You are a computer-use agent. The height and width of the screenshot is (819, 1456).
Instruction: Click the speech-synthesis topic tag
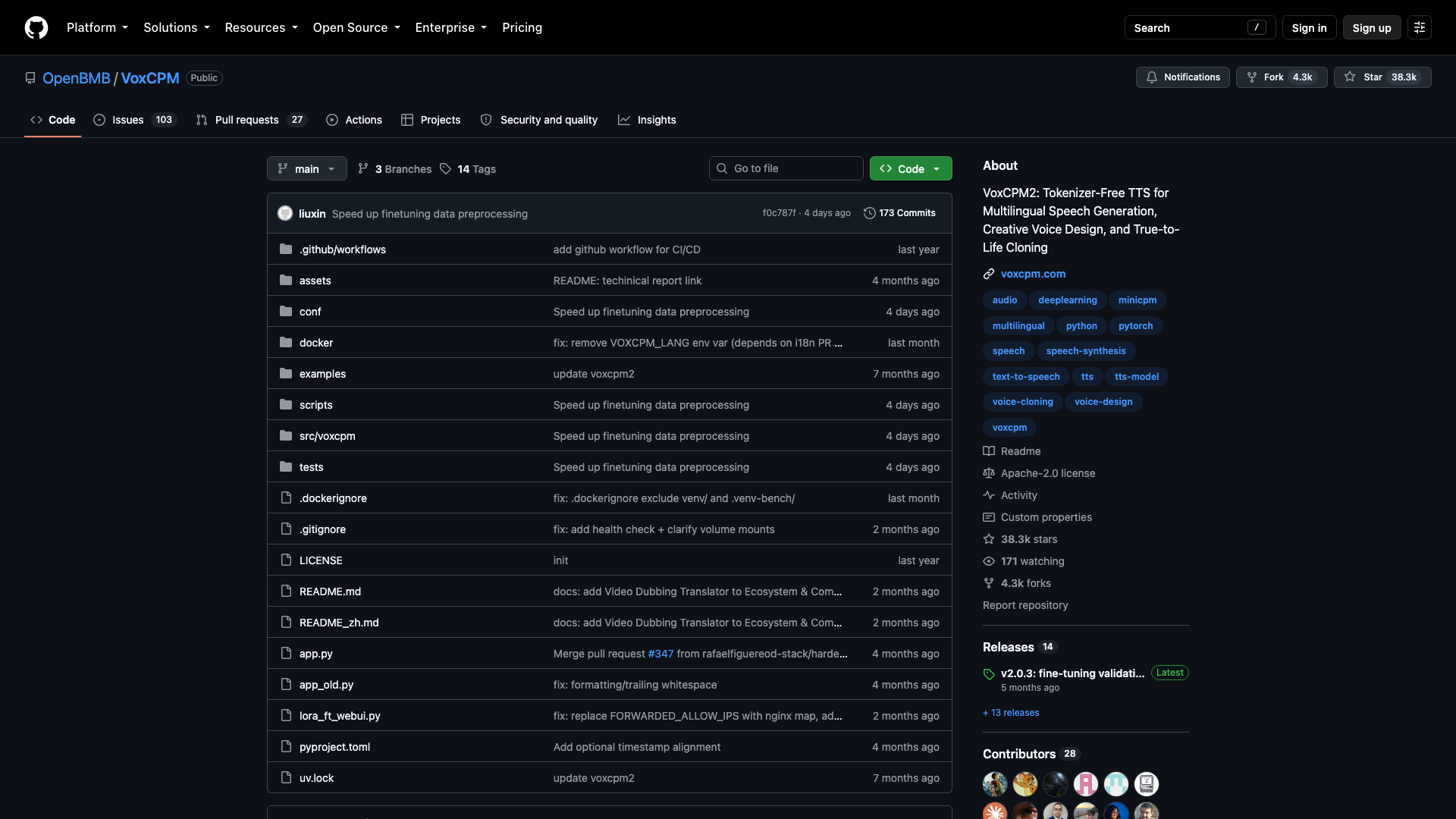pyautogui.click(x=1086, y=351)
